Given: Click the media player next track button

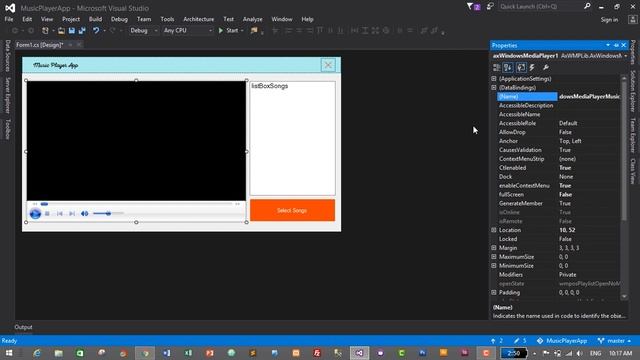Looking at the screenshot, I should click(72, 213).
